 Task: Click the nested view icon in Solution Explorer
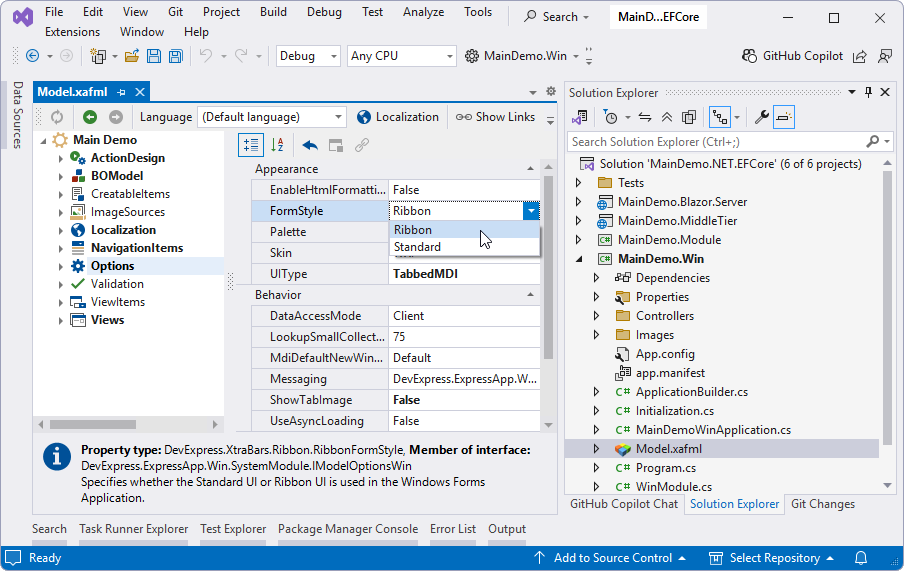[x=720, y=117]
